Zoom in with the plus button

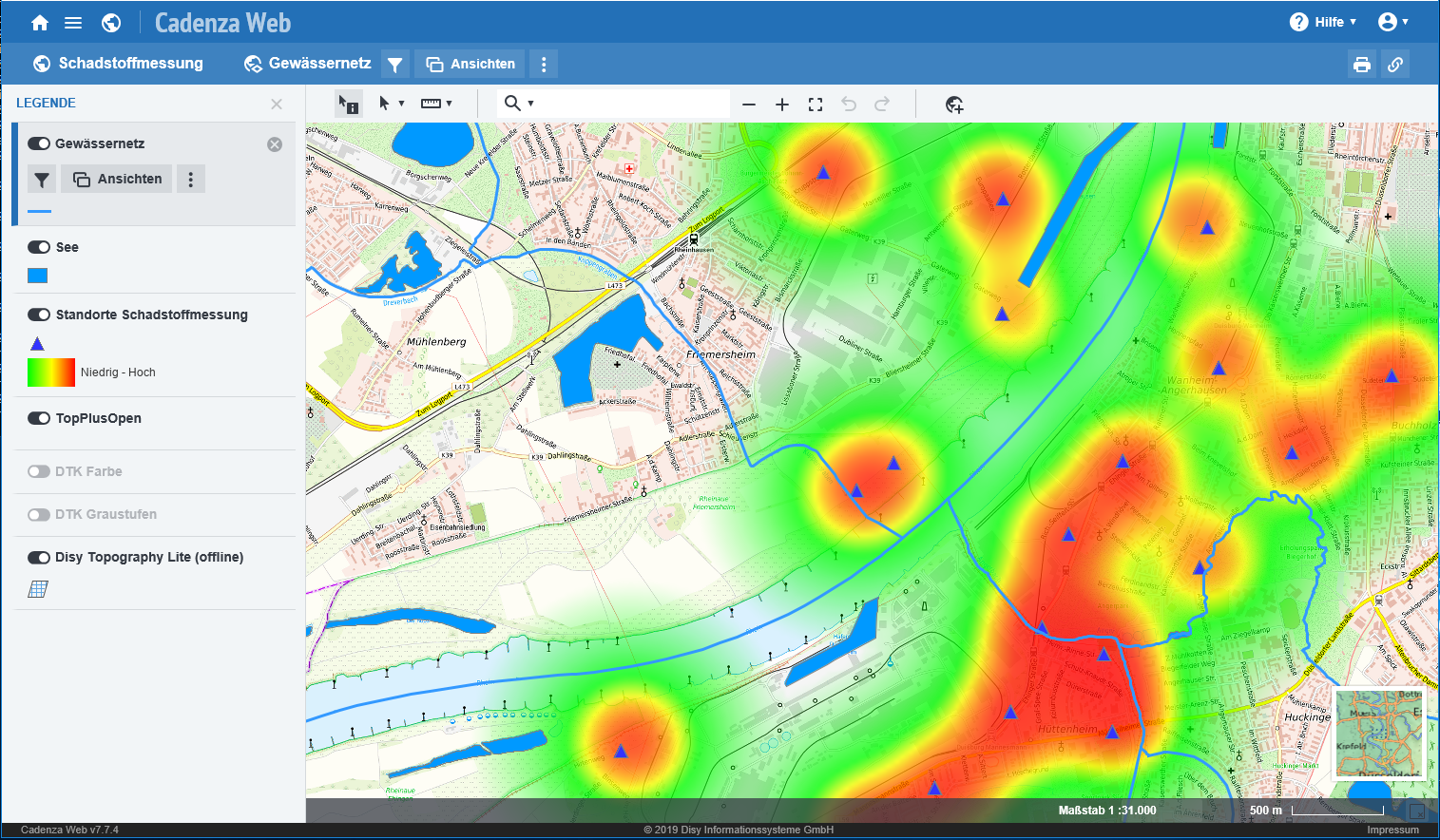[782, 105]
